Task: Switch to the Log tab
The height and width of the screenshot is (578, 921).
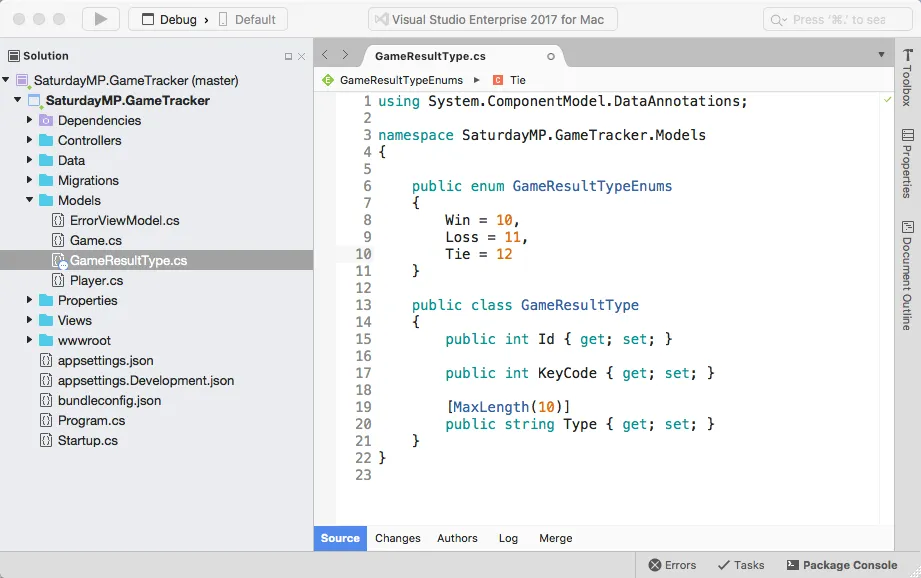Action: click(508, 538)
